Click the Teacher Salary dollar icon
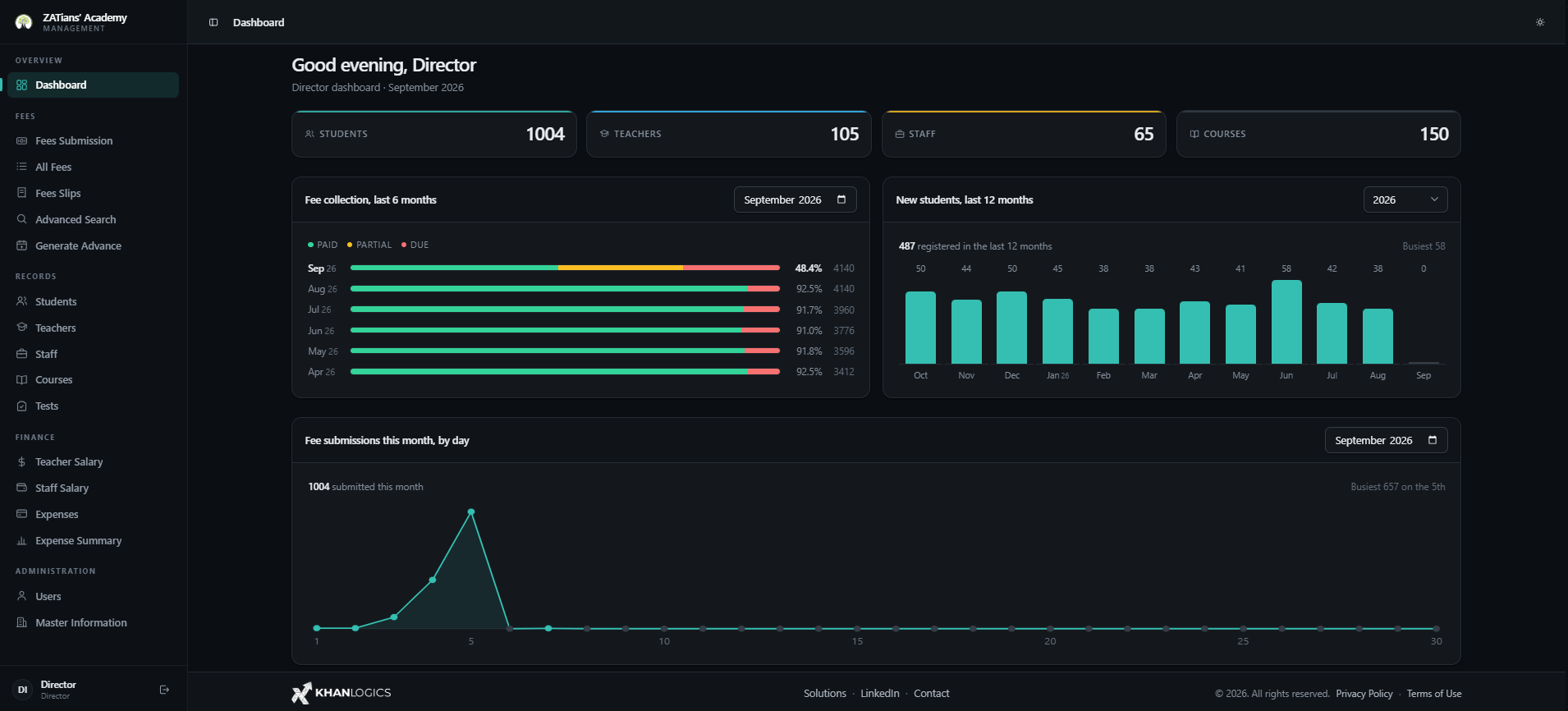Screen dimensions: 1568x711 click(x=22, y=461)
